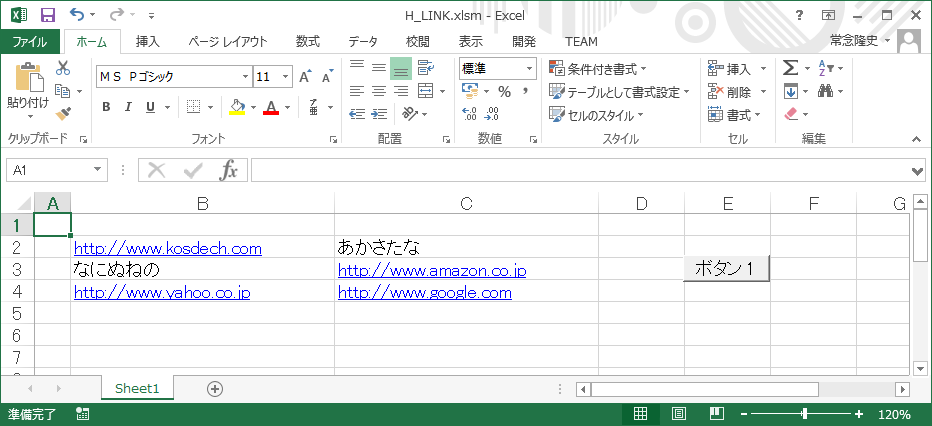The height and width of the screenshot is (426, 932).
Task: Toggle align text right
Action: coord(401,91)
